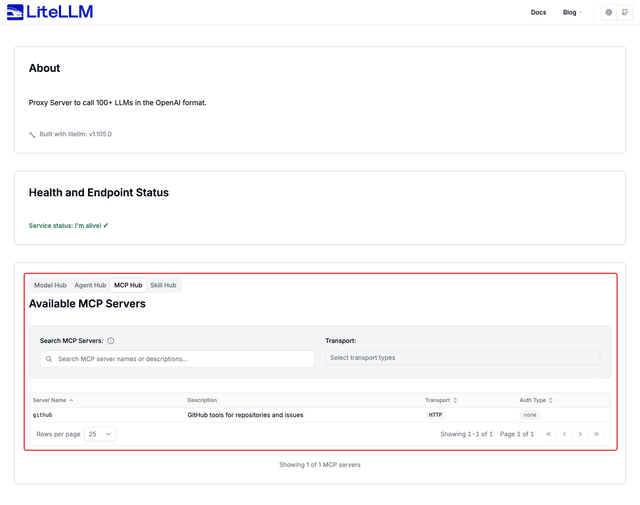Click the icon button left of GitHub icon
The height and width of the screenshot is (505, 640).
(609, 12)
